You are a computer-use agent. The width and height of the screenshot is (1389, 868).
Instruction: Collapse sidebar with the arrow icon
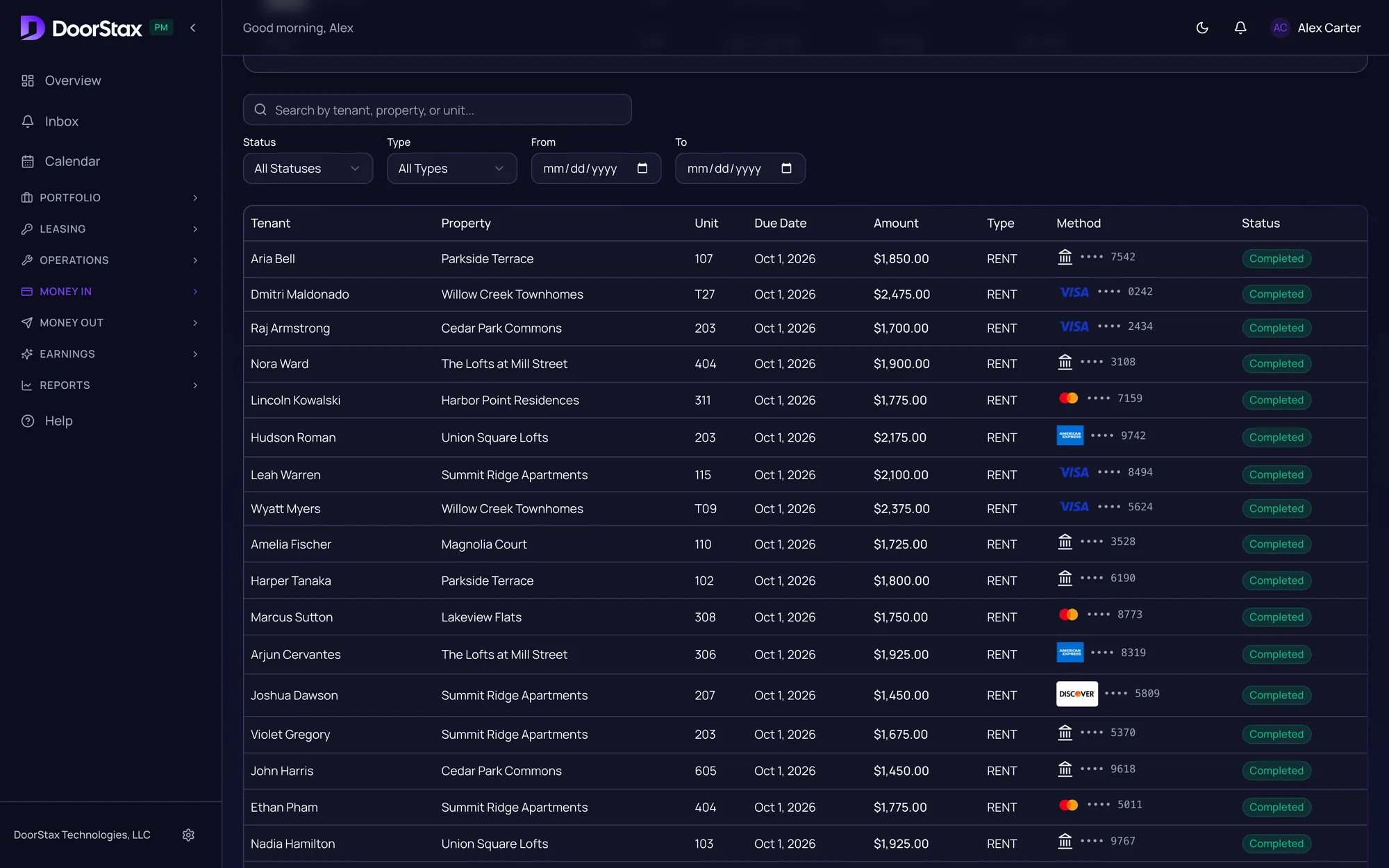pos(193,28)
